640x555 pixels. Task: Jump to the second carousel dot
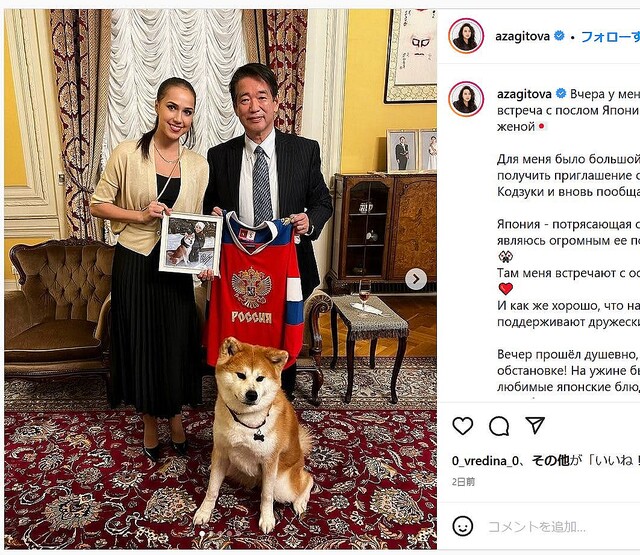[211, 533]
